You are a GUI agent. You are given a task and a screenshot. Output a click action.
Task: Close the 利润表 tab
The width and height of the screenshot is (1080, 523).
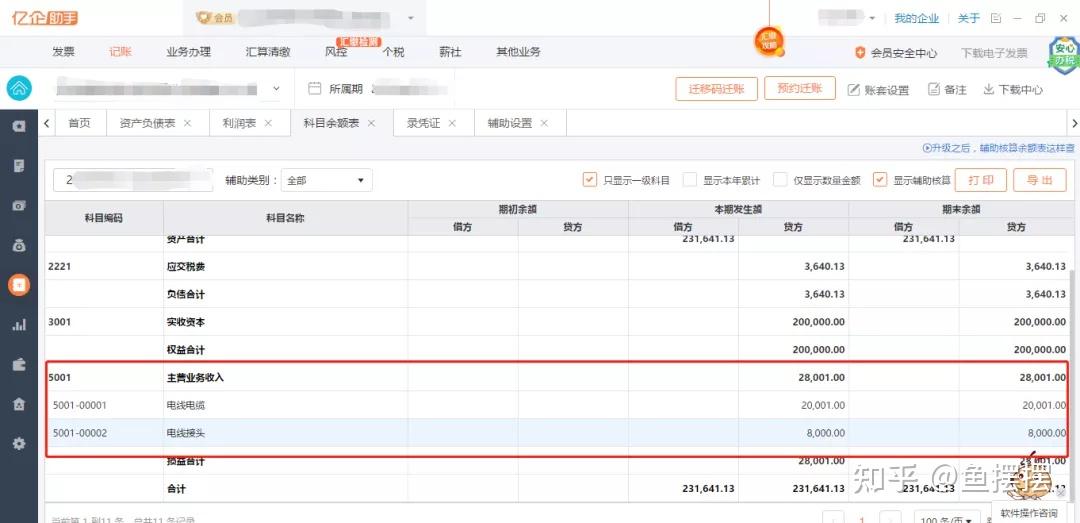coord(268,123)
